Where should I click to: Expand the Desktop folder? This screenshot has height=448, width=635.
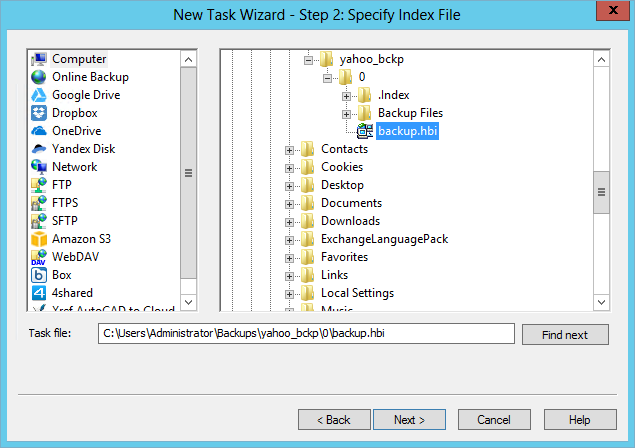[289, 186]
